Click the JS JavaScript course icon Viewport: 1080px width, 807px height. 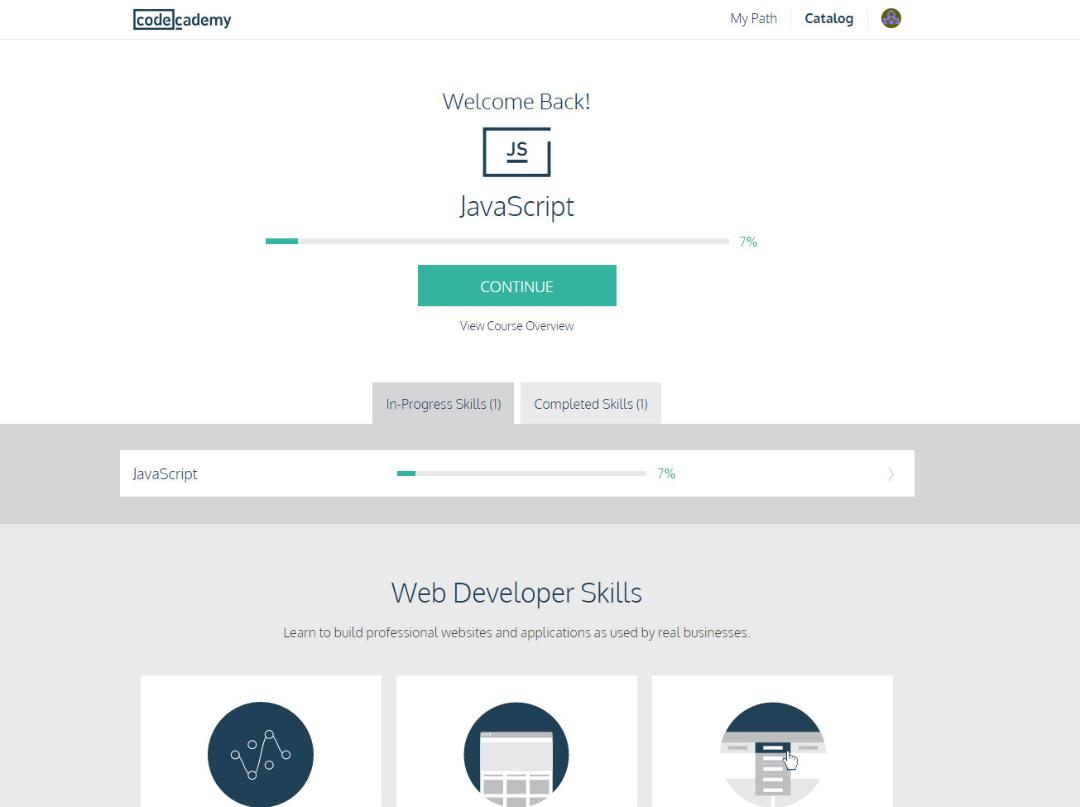pos(517,151)
